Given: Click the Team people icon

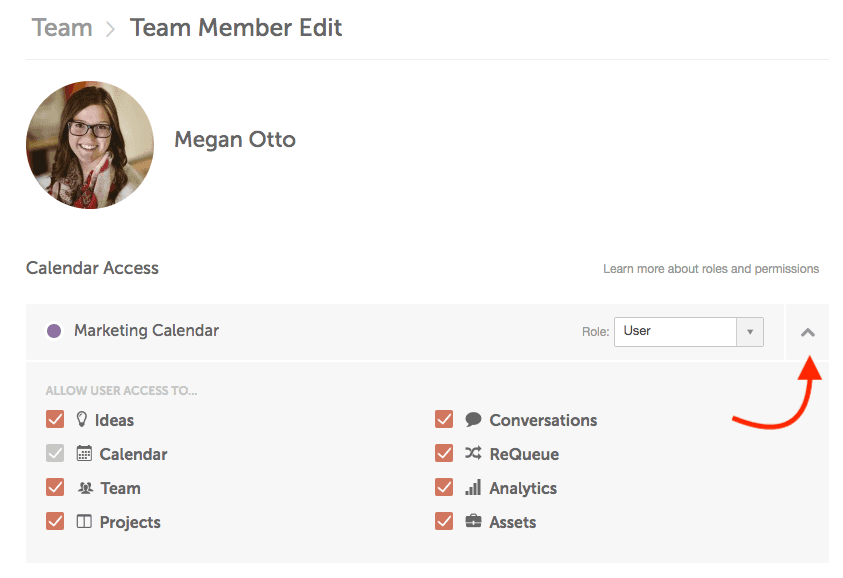Looking at the screenshot, I should tap(85, 488).
